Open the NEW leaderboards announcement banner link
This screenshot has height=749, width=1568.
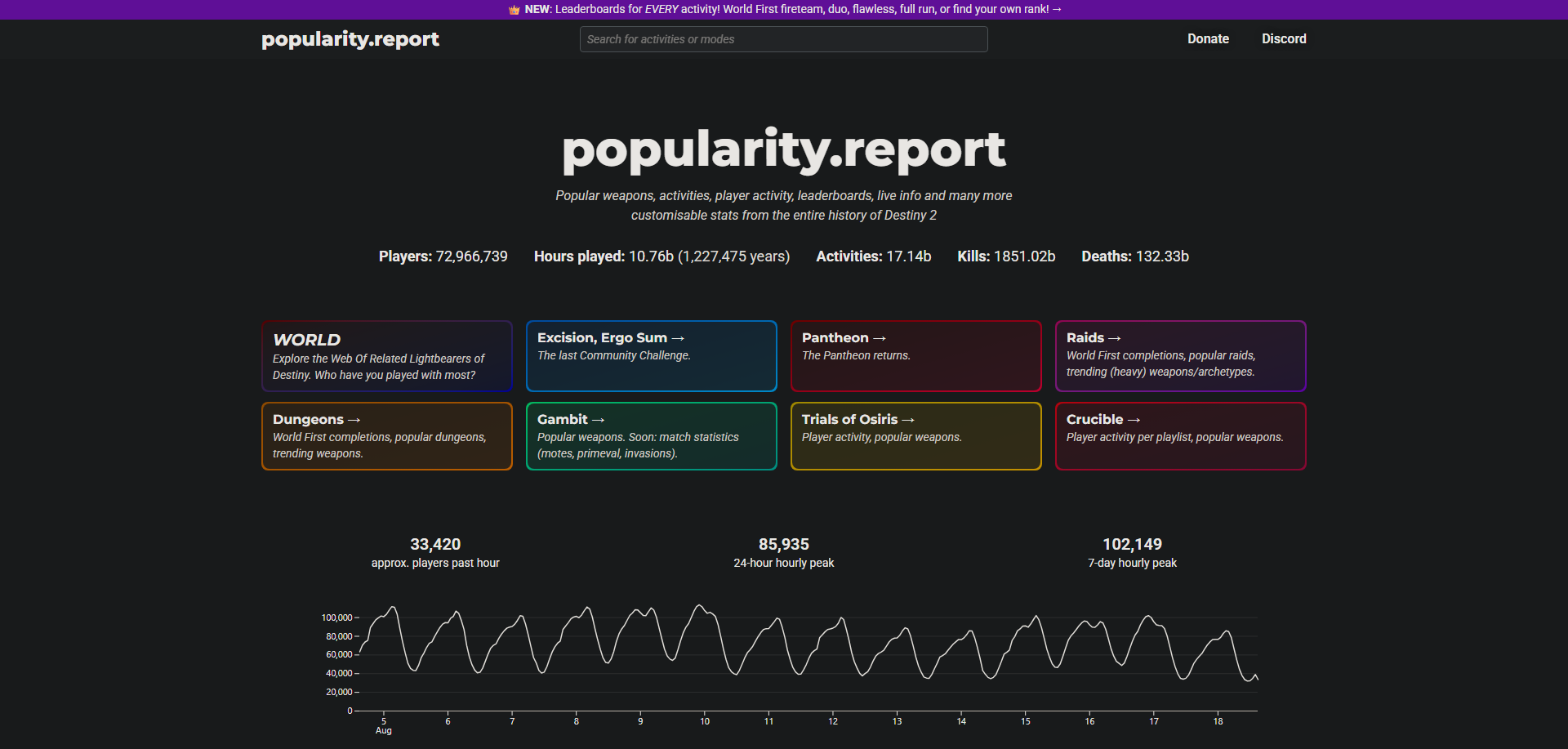pos(784,10)
